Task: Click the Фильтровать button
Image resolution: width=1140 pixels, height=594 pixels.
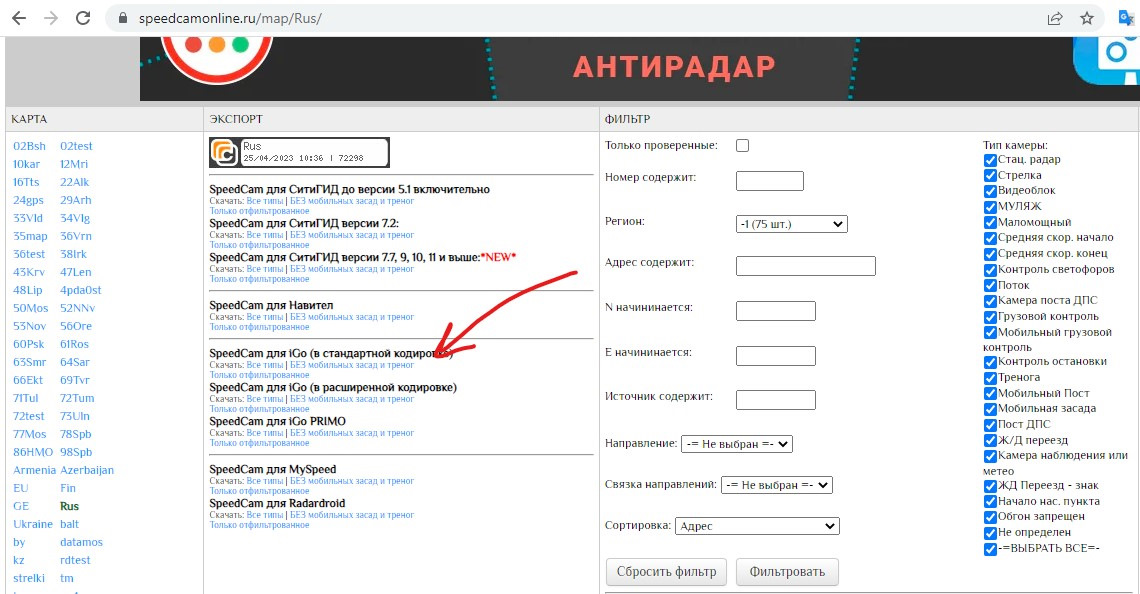Action: click(x=787, y=571)
